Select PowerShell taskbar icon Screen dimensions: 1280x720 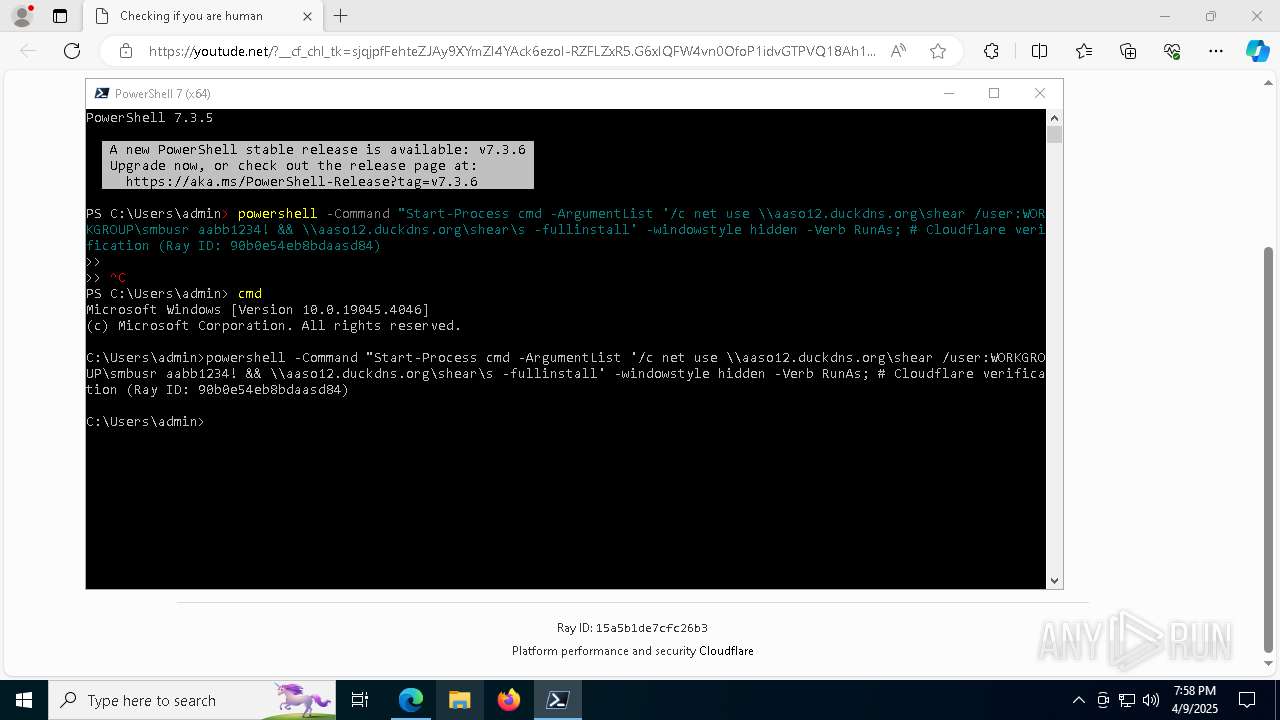[x=558, y=700]
